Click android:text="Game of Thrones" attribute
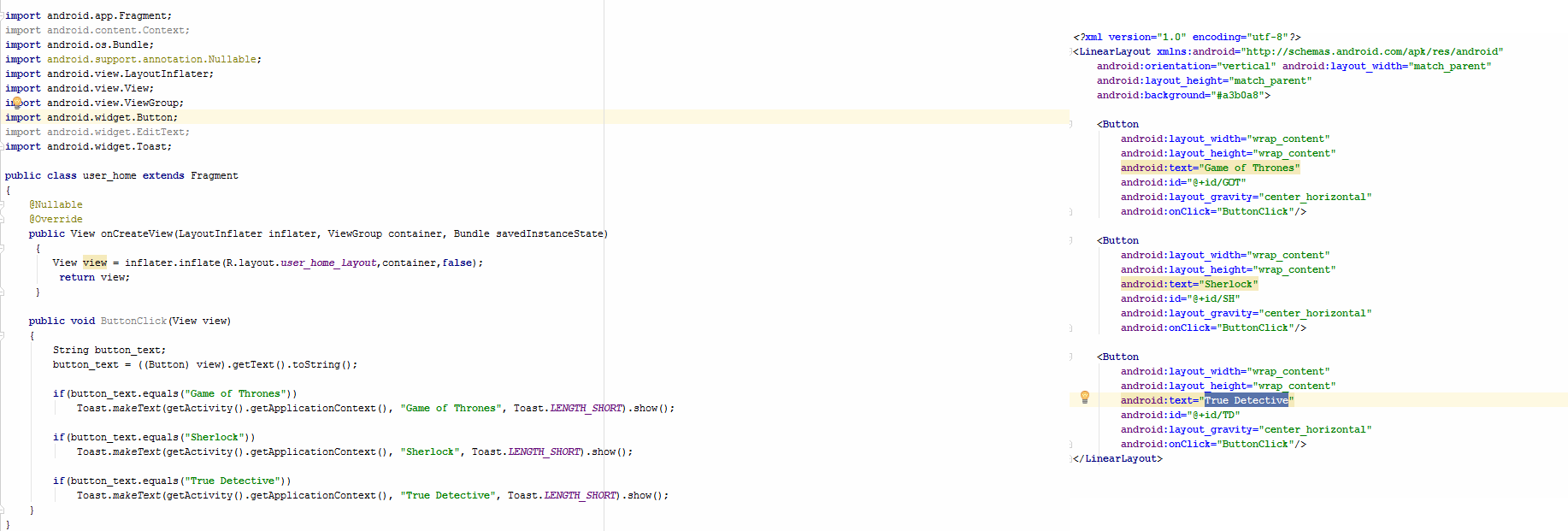 point(1210,168)
